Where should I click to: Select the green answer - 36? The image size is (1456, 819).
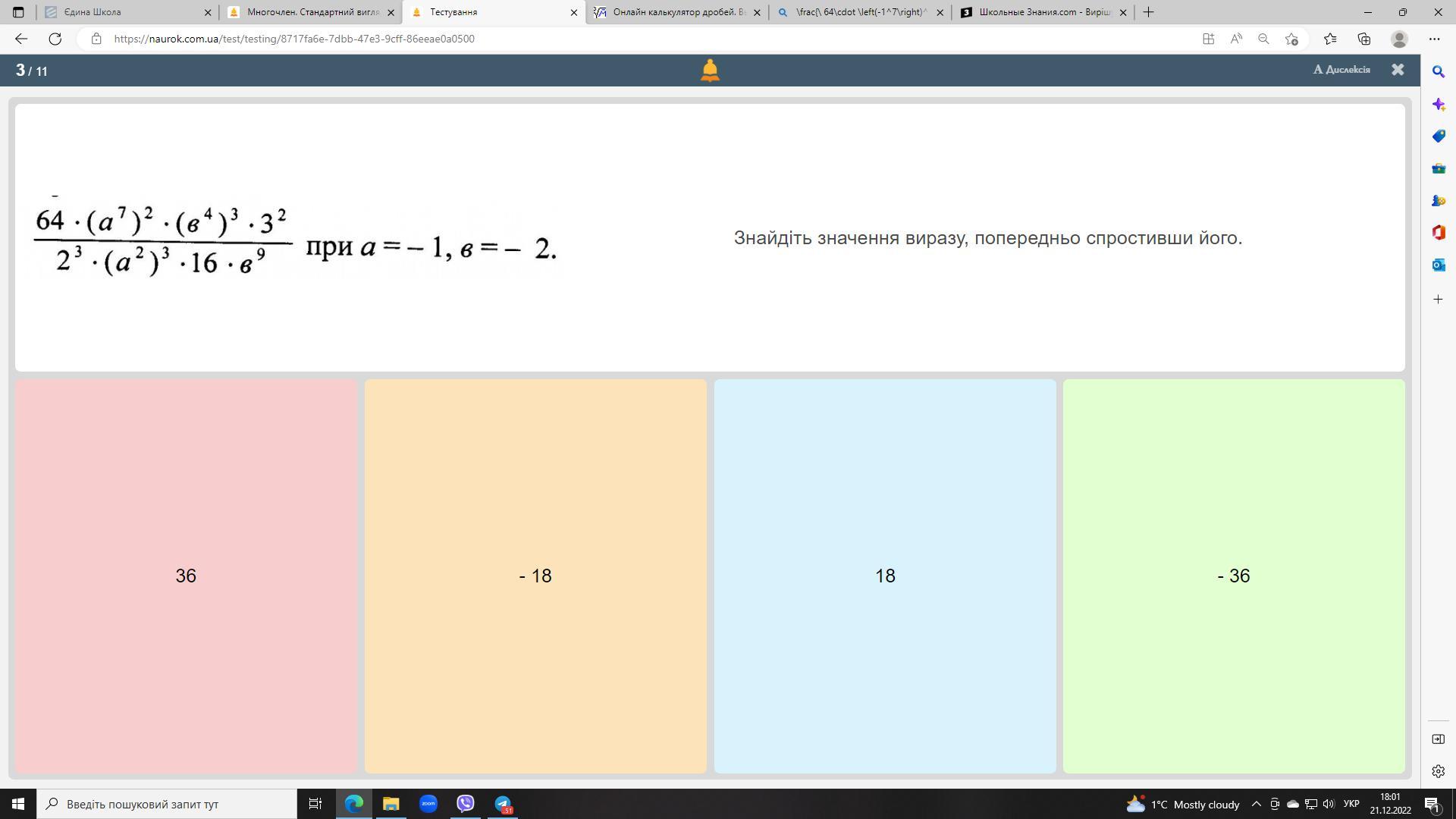(1233, 576)
